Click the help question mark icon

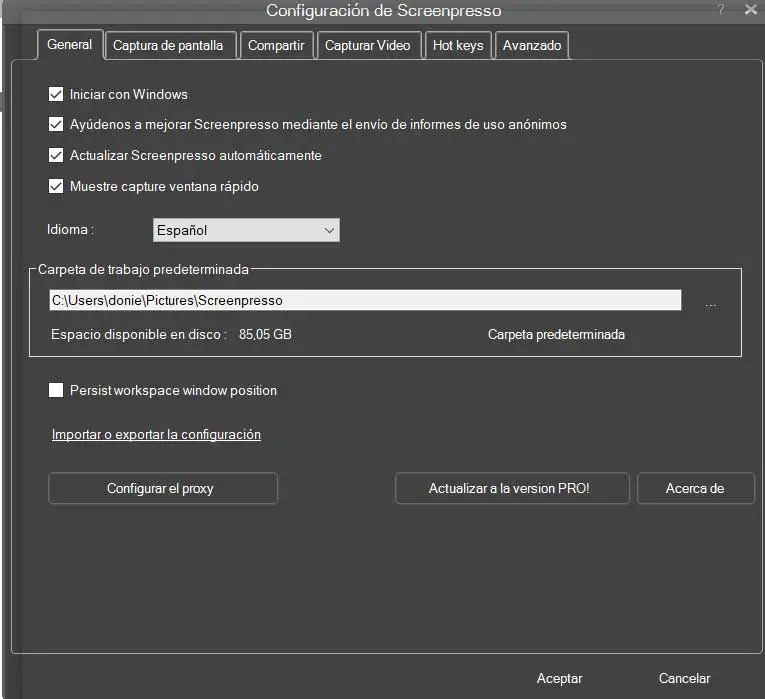721,9
